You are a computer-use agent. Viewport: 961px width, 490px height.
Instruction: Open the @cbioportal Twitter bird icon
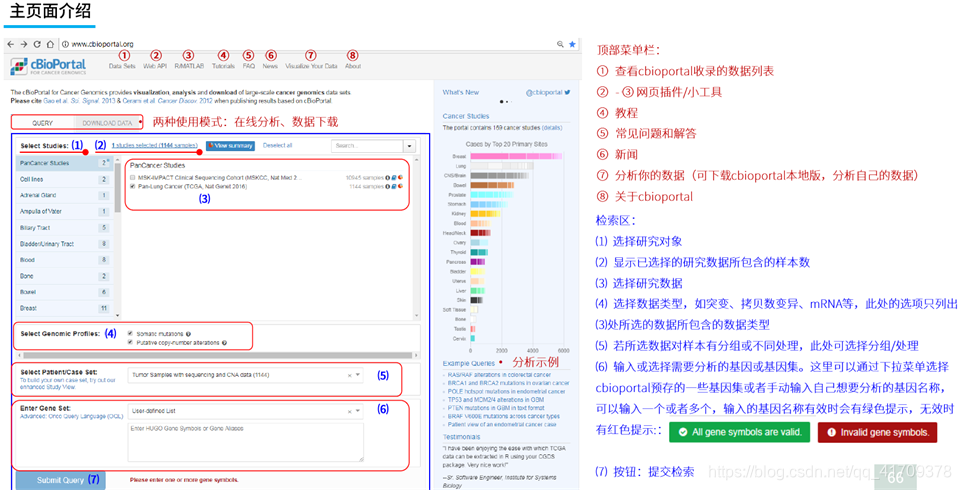568,92
